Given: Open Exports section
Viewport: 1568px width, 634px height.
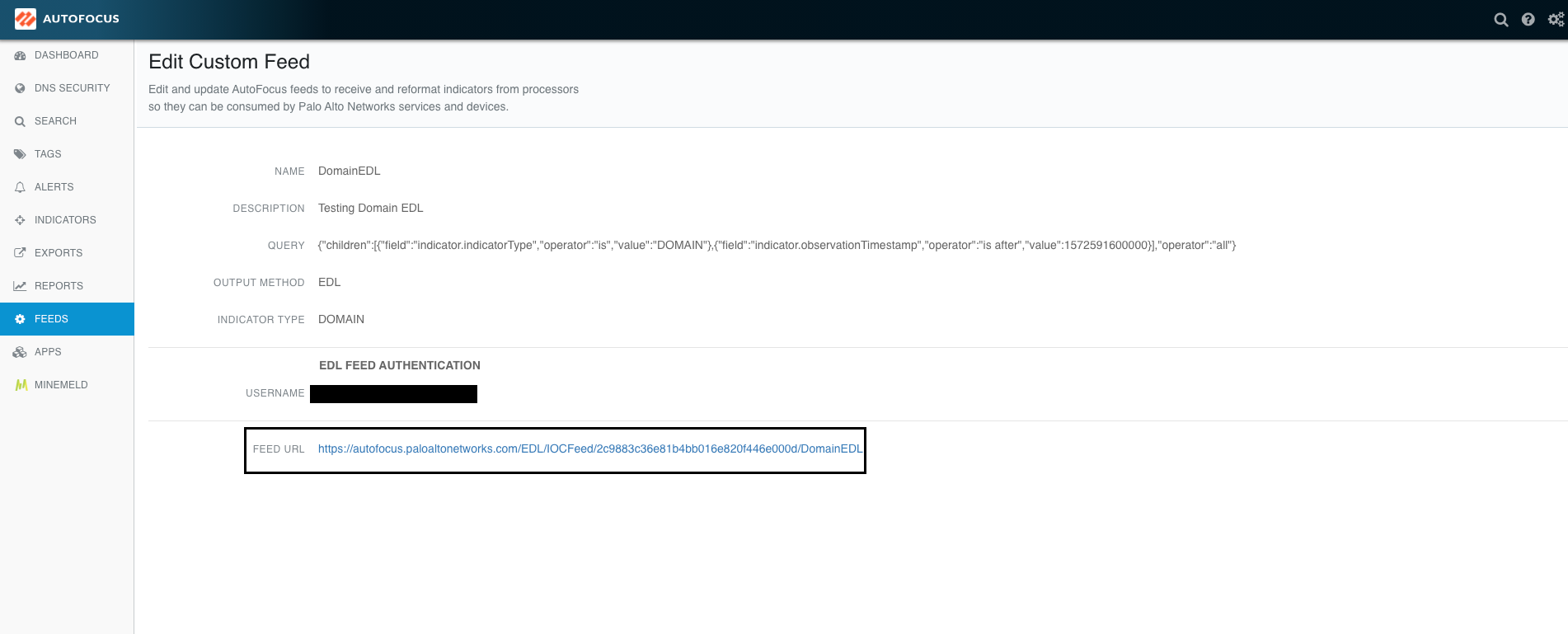Looking at the screenshot, I should tap(67, 253).
